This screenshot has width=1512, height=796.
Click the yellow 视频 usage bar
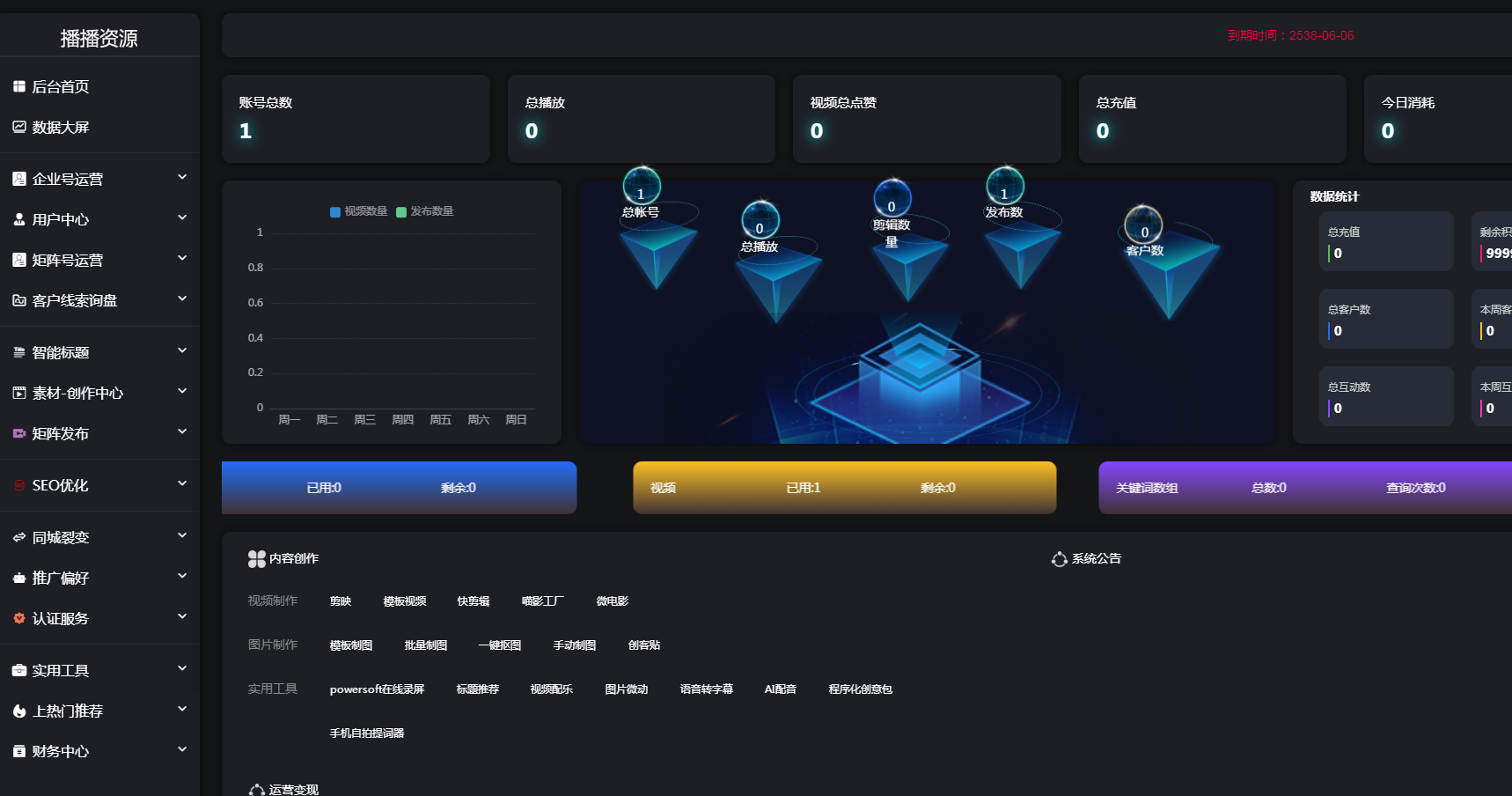[845, 488]
